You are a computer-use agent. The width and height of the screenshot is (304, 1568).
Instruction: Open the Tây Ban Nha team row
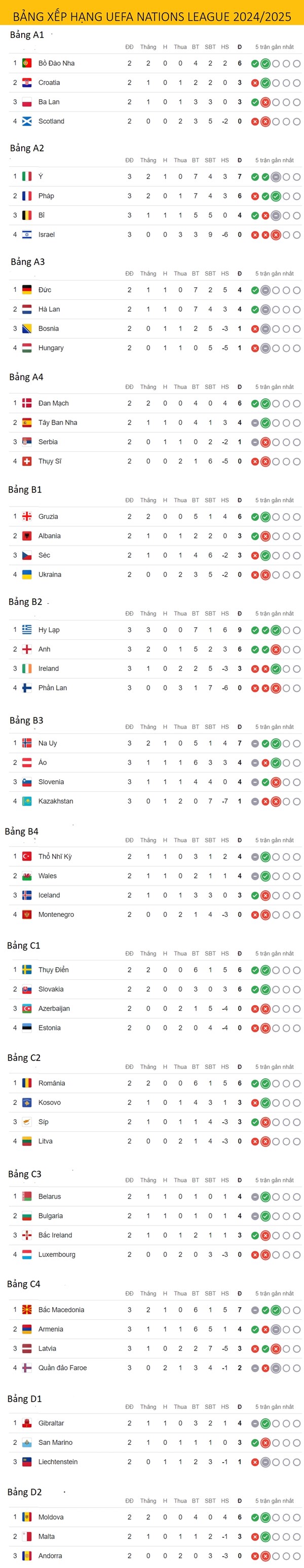(156, 423)
